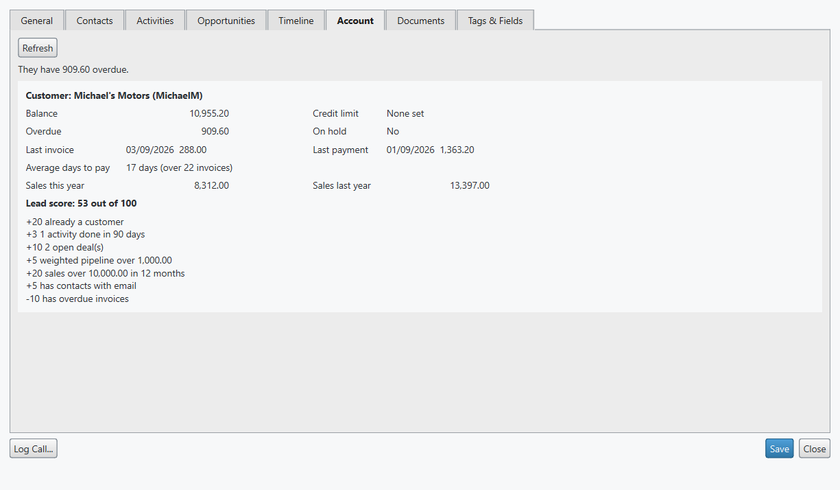
Task: Select '+10 2 open deal(s)' line
Action: coord(64,247)
